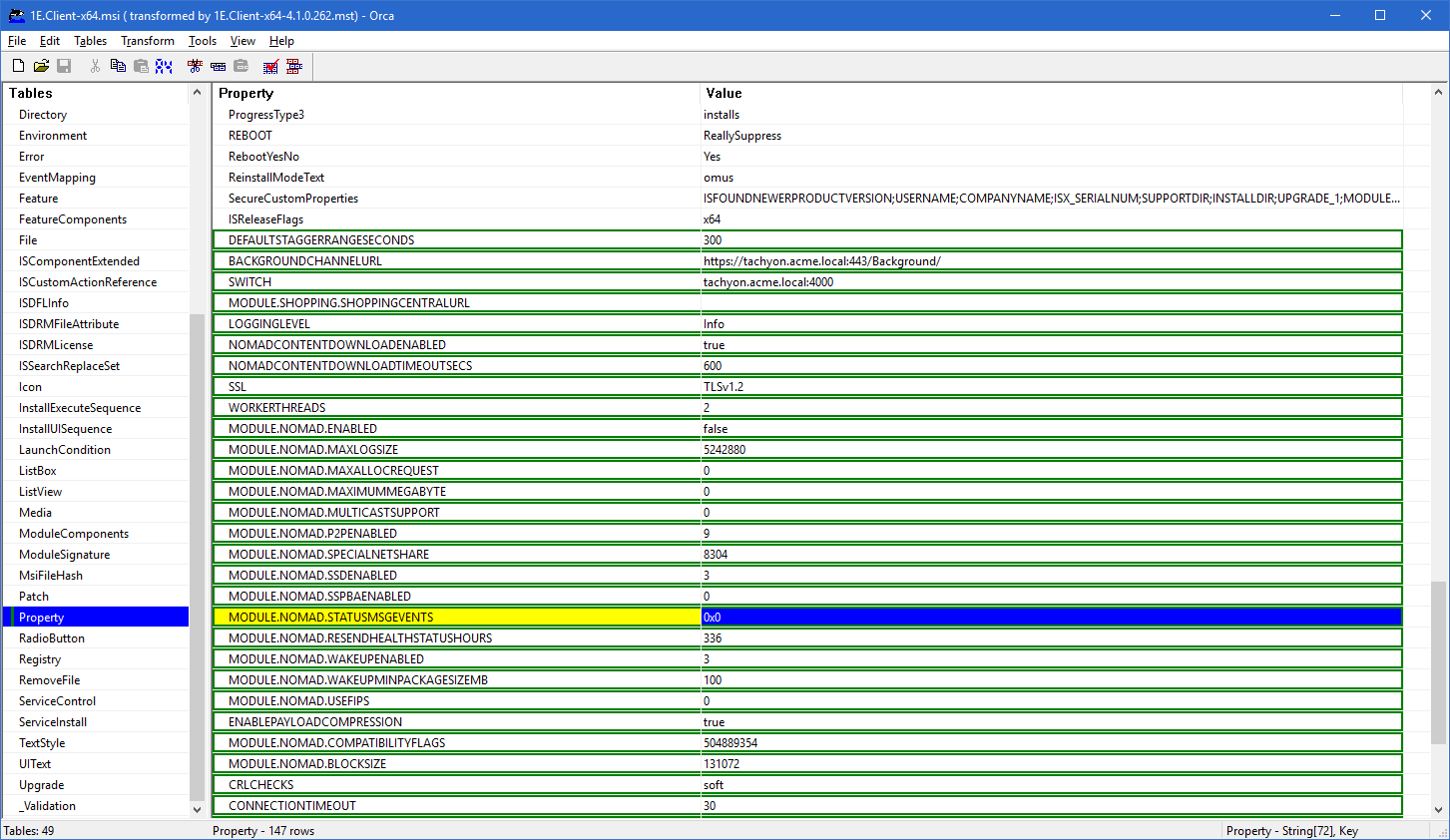This screenshot has height=840, width=1450.
Task: Click the Find binoculars toolbar icon
Action: tap(164, 66)
